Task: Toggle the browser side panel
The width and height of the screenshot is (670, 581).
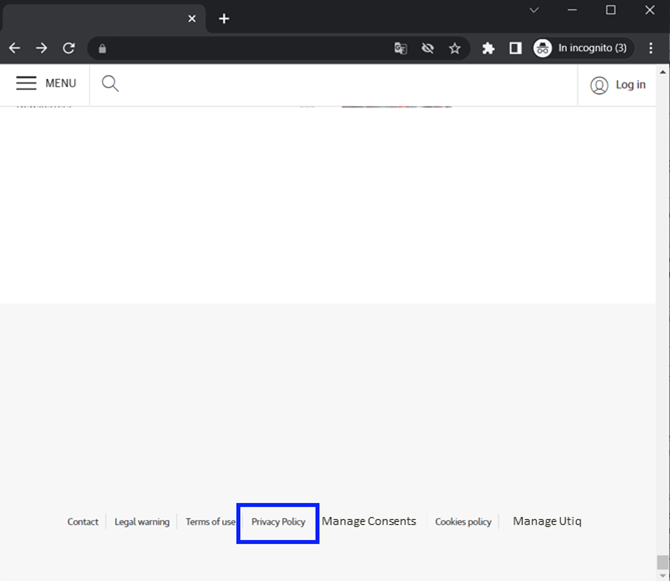Action: tap(515, 48)
